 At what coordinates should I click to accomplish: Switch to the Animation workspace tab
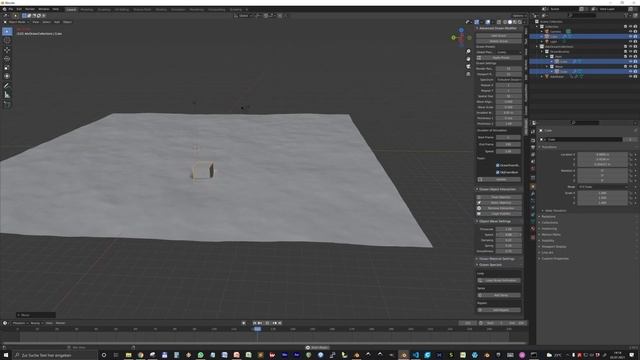pos(178,9)
